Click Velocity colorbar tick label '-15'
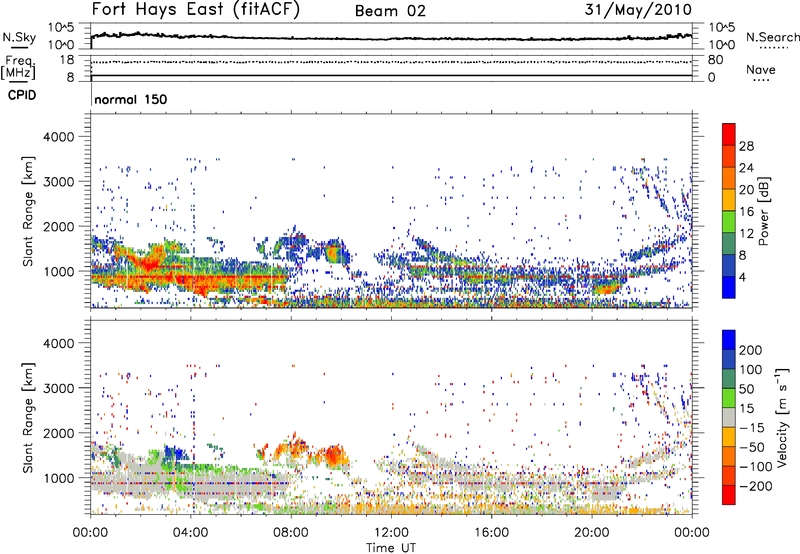Image resolution: width=800 pixels, height=554 pixels. pos(752,428)
